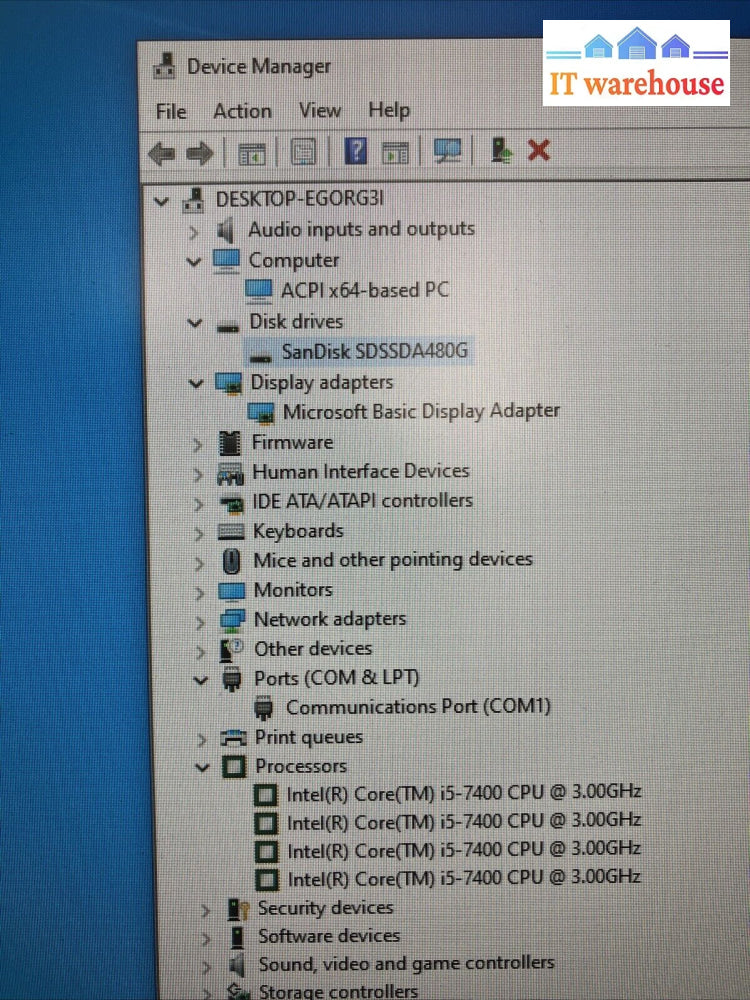Expand the Network adapters node
Viewport: 750px width, 1000px height.
pos(200,621)
